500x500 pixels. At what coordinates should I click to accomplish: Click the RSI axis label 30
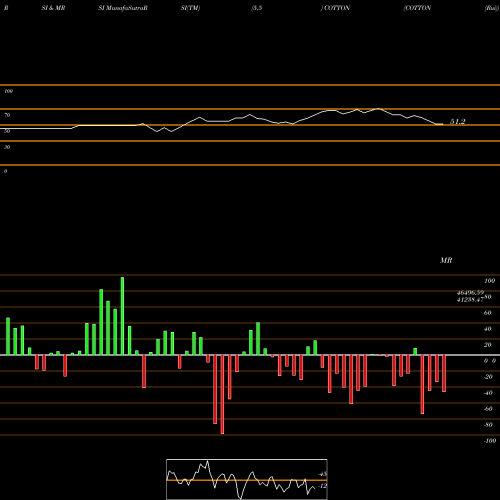click(x=7, y=147)
